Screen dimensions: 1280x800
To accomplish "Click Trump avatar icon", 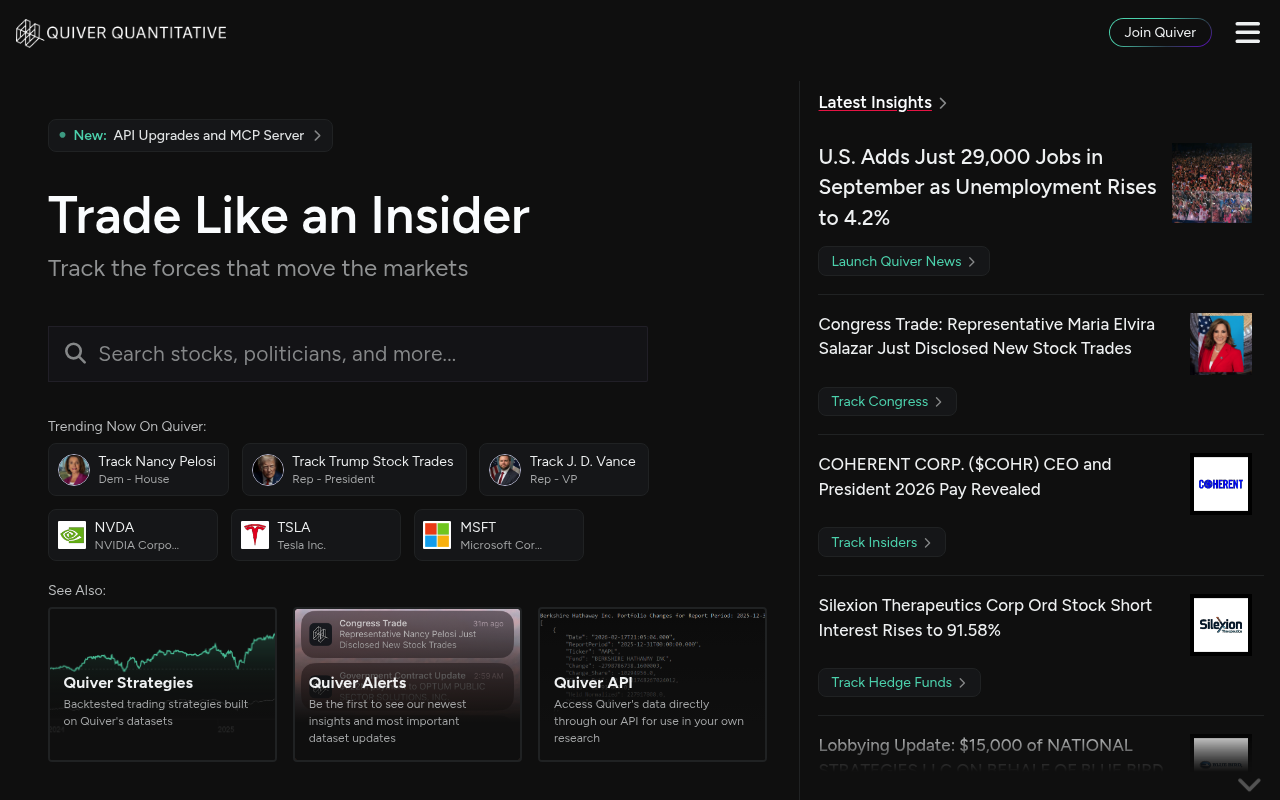I will coord(268,470).
